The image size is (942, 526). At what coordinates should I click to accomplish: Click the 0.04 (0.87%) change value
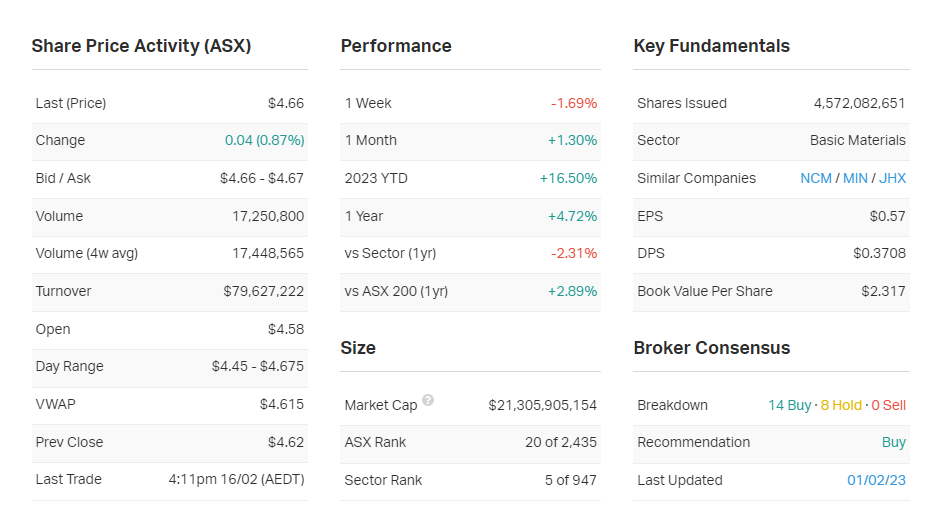tap(264, 140)
